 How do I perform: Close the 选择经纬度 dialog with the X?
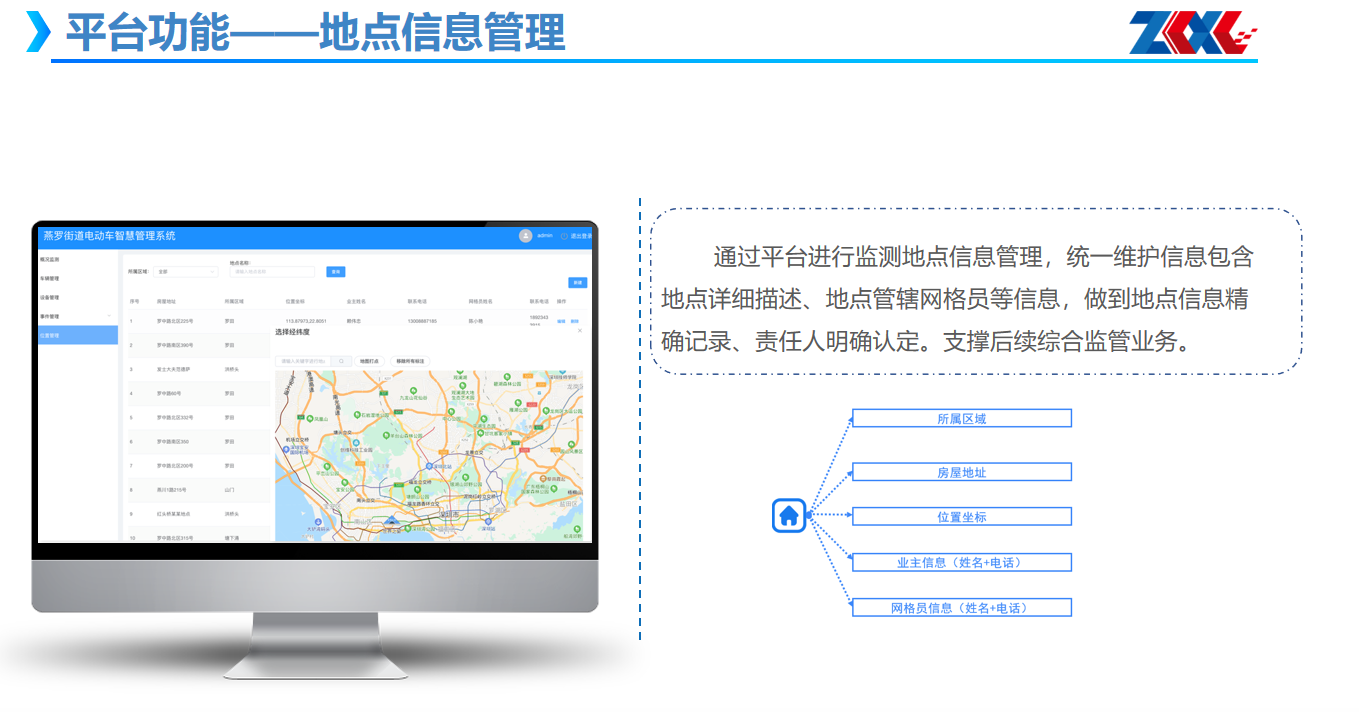click(x=580, y=330)
